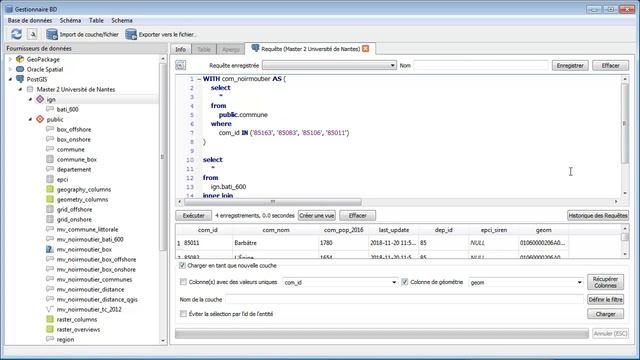The width and height of the screenshot is (640, 360).
Task: Collapse the ign schema node
Action: [30, 99]
